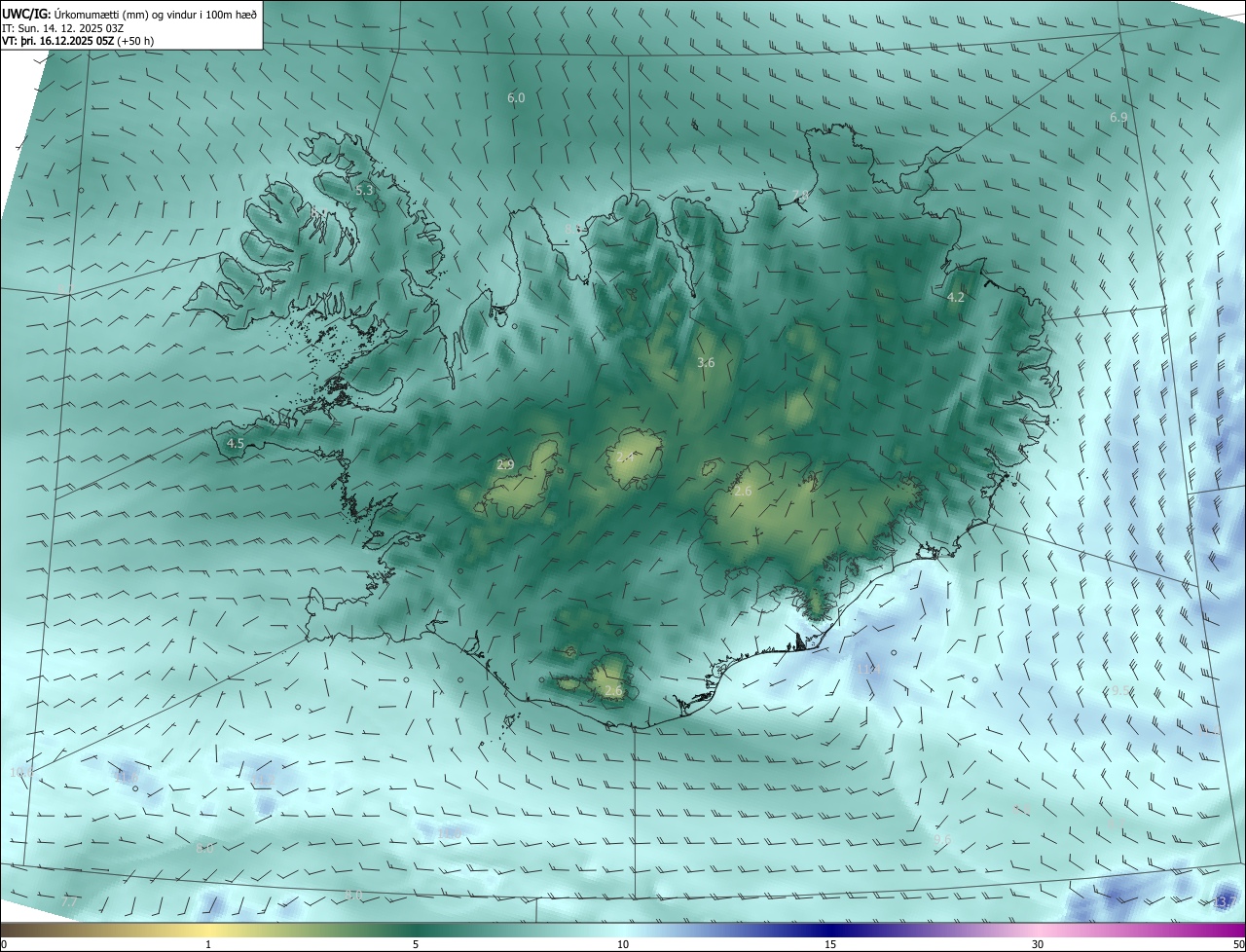The width and height of the screenshot is (1246, 952).
Task: Click the legend tick label "10"
Action: pos(623,944)
